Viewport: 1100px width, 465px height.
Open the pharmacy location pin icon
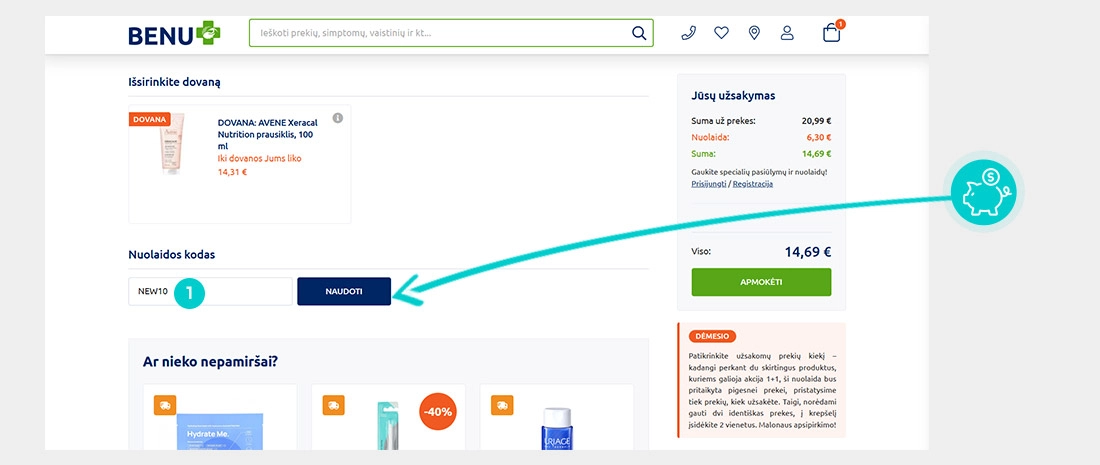tap(754, 33)
